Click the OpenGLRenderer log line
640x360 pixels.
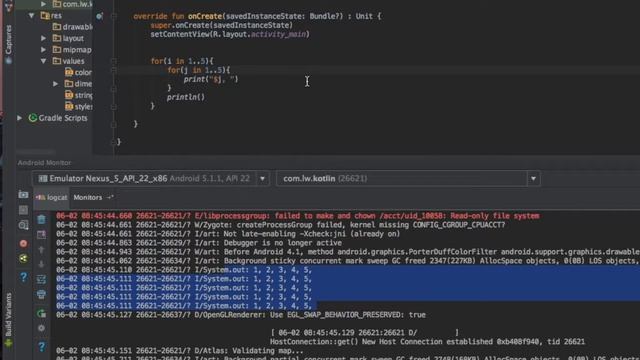[241, 315]
